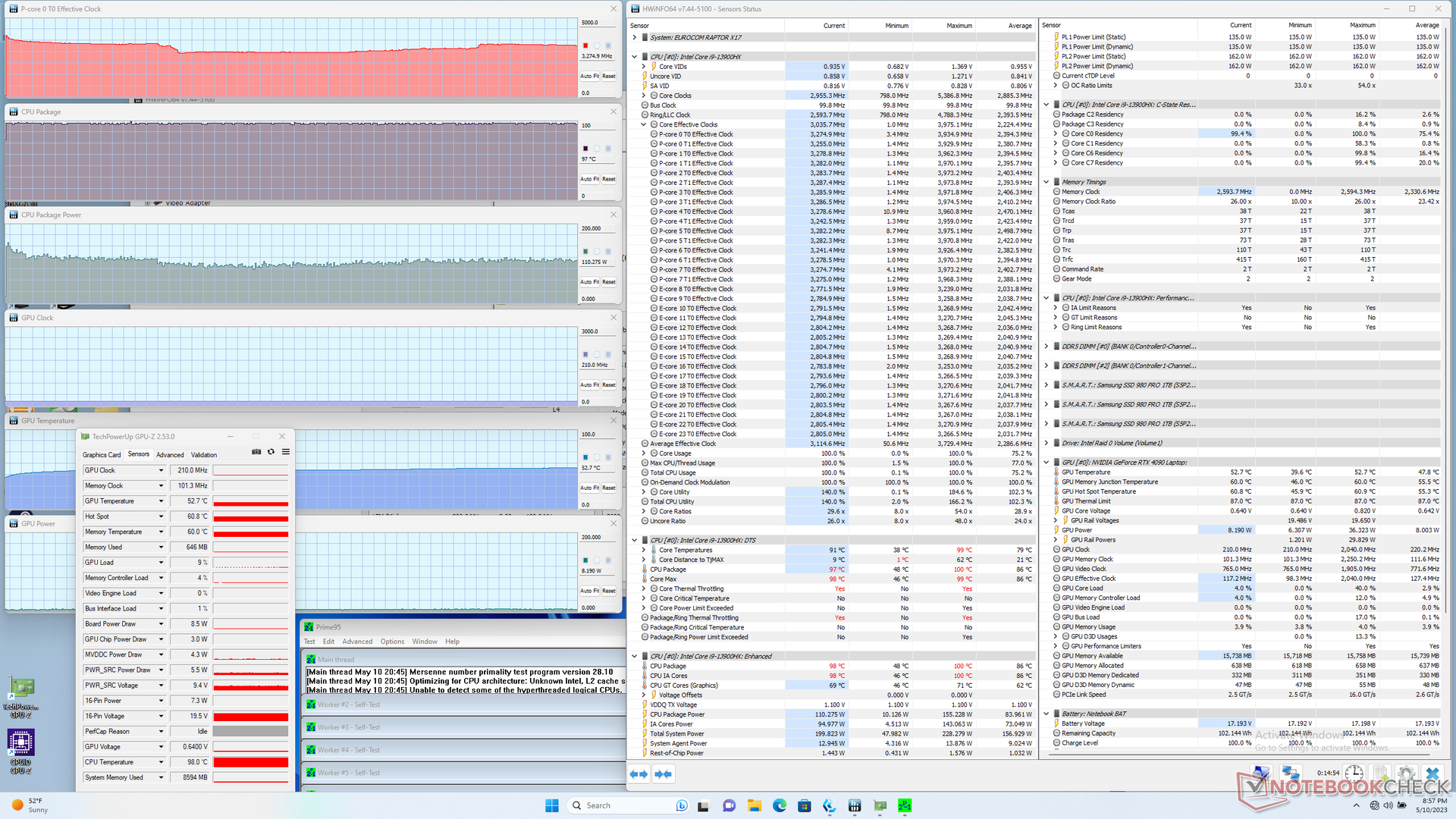Collapse Core Effective Clocks group in HWiNFO

(644, 124)
